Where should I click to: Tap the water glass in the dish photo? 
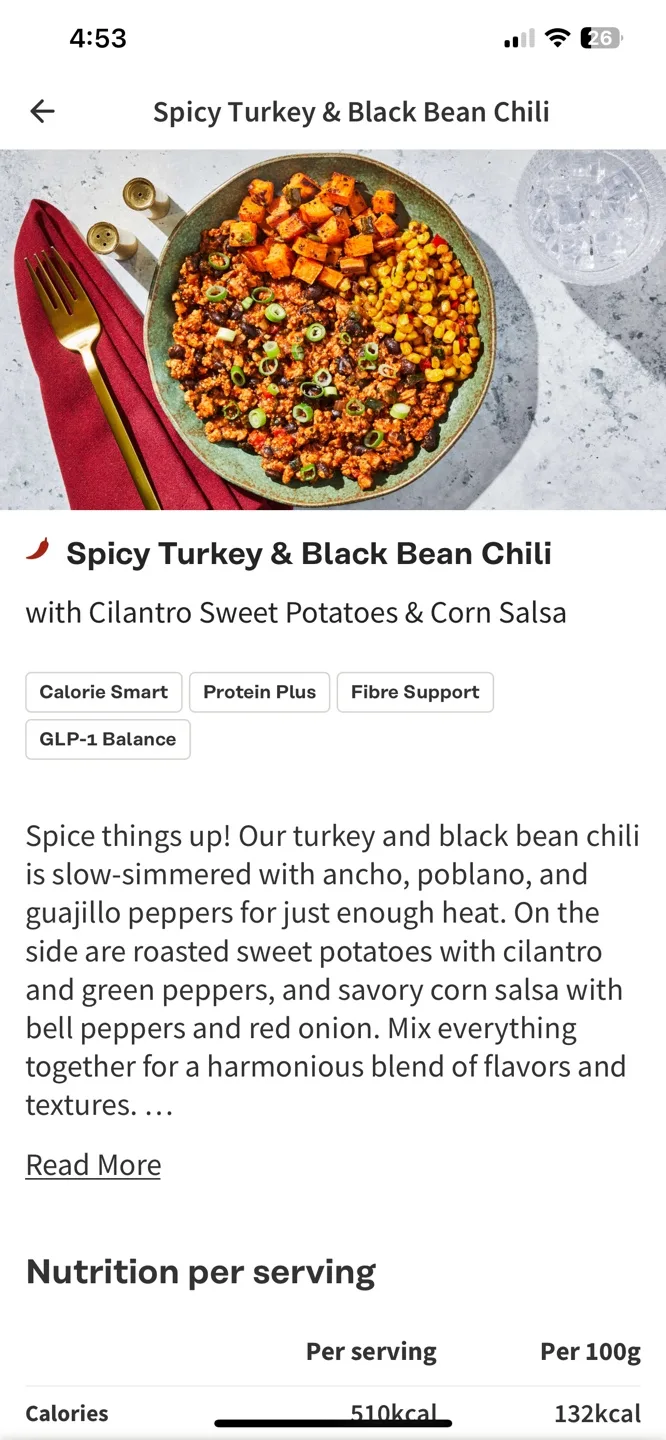pos(585,213)
